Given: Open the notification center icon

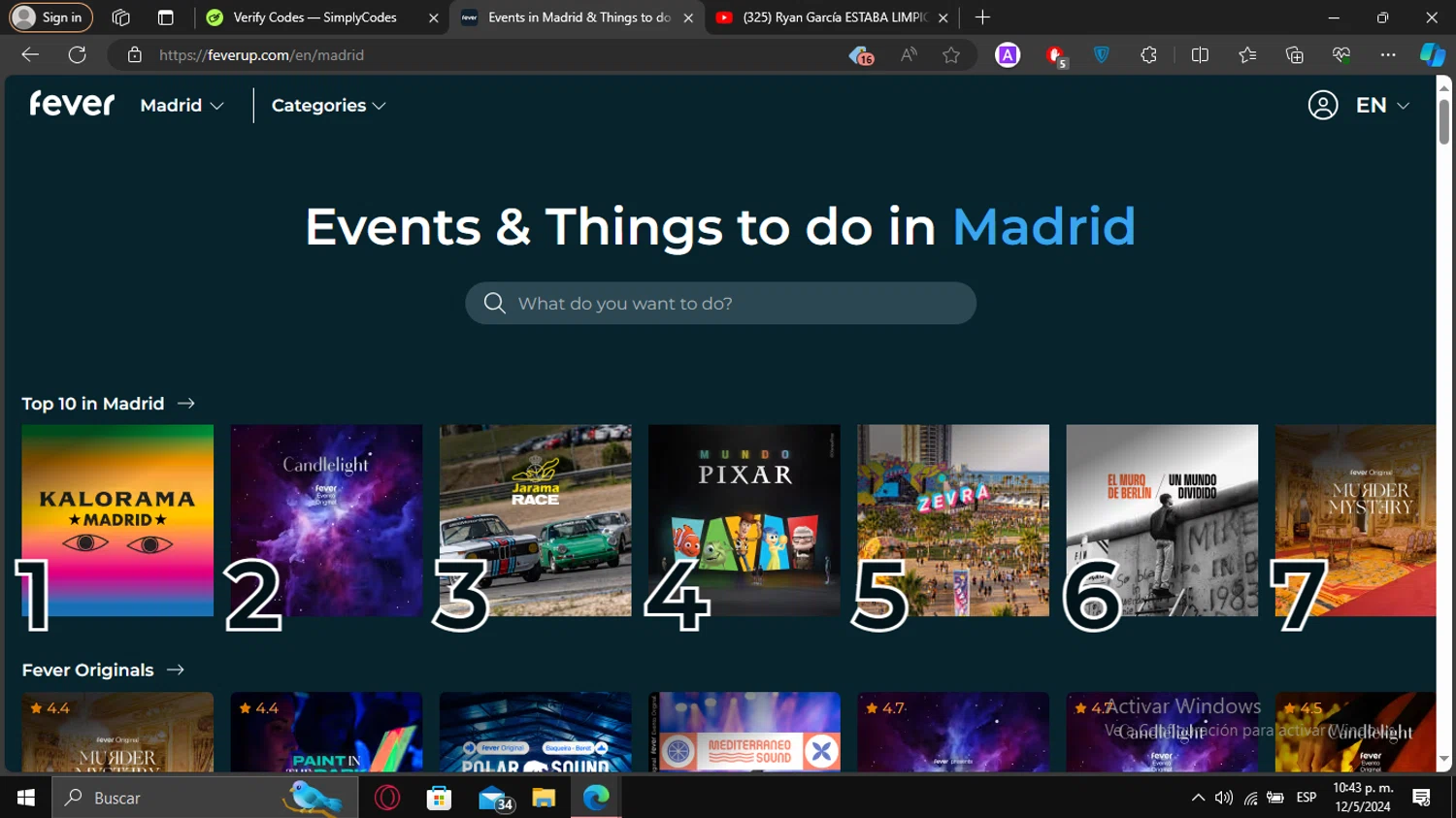Looking at the screenshot, I should point(1422,798).
